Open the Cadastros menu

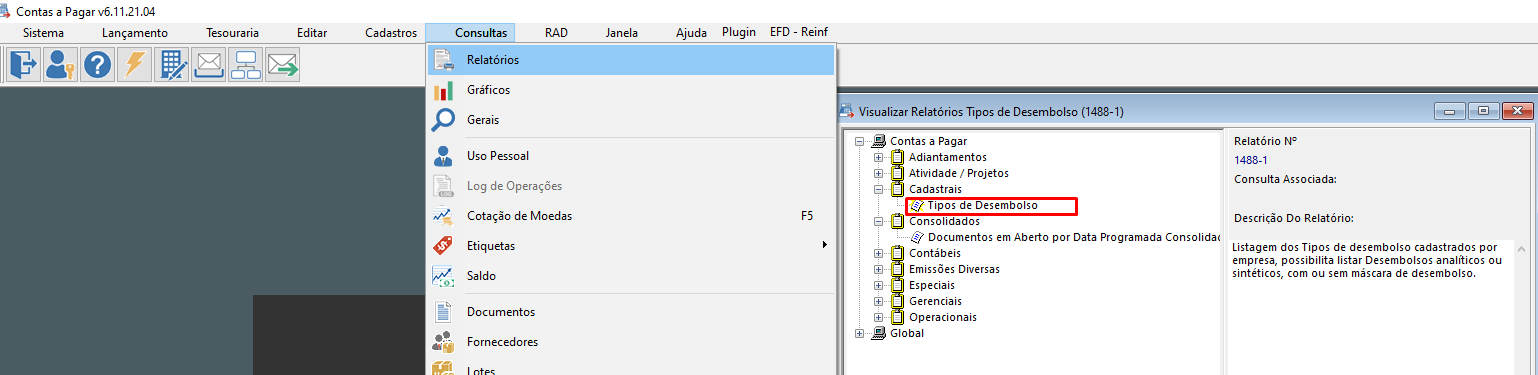(x=391, y=32)
